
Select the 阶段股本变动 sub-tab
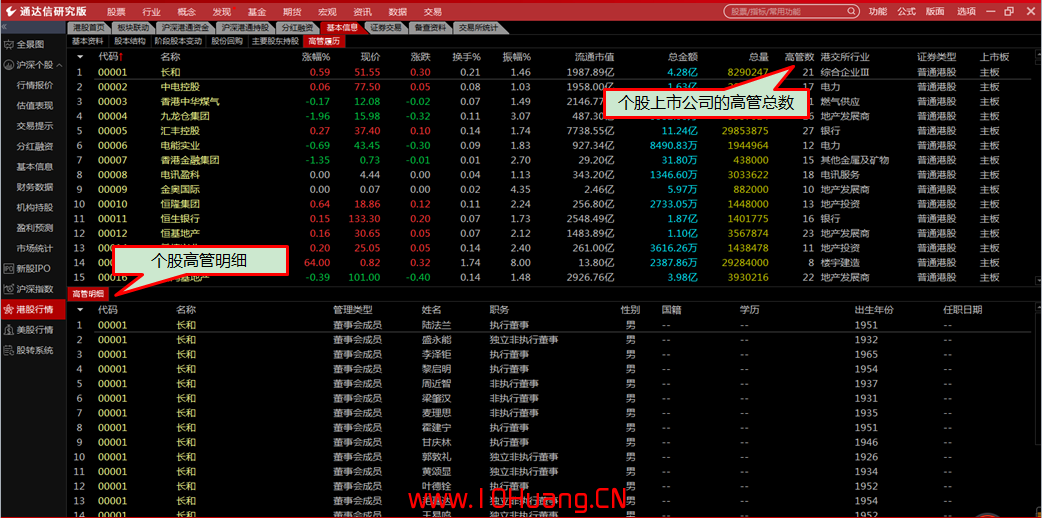tap(177, 41)
